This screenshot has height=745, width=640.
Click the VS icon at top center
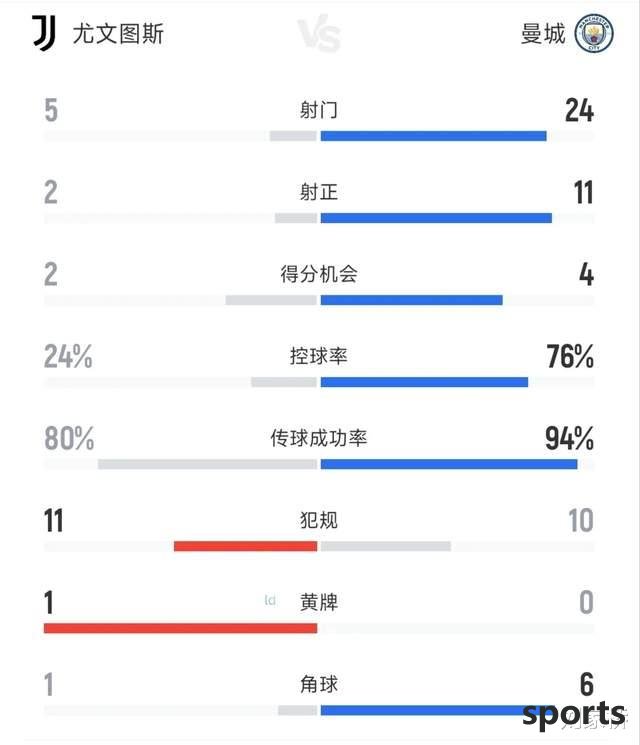(319, 33)
